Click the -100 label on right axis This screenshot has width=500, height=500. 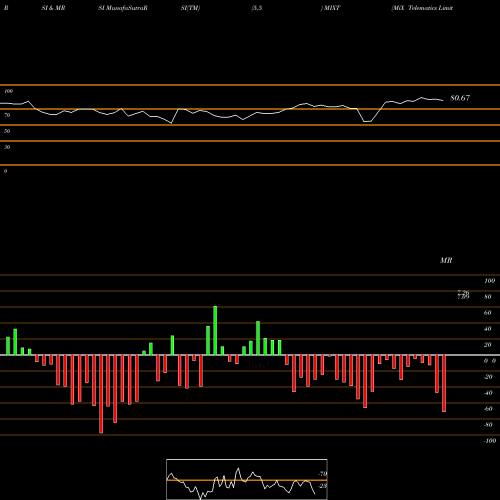[490, 441]
